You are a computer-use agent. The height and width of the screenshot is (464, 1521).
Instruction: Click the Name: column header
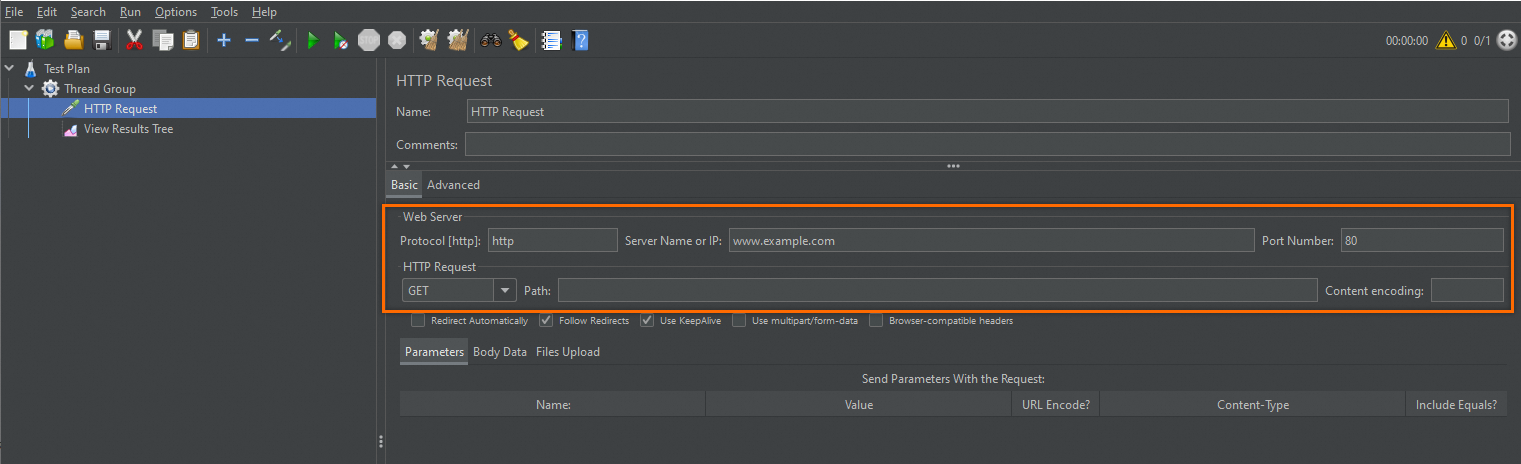[553, 405]
